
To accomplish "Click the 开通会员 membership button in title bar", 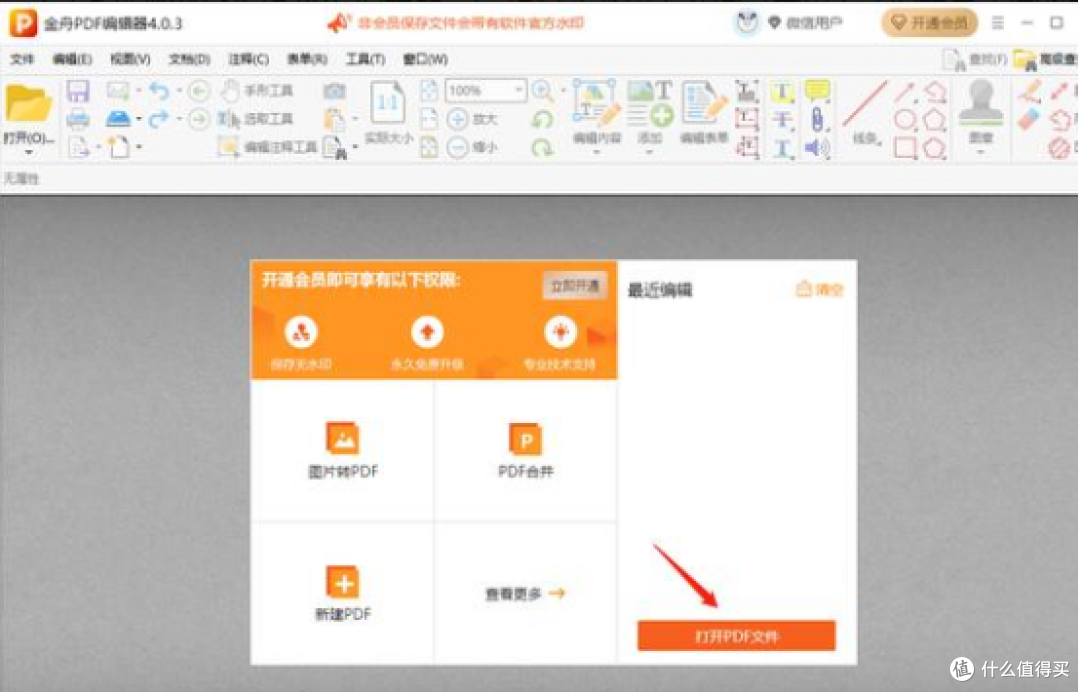I will point(929,23).
